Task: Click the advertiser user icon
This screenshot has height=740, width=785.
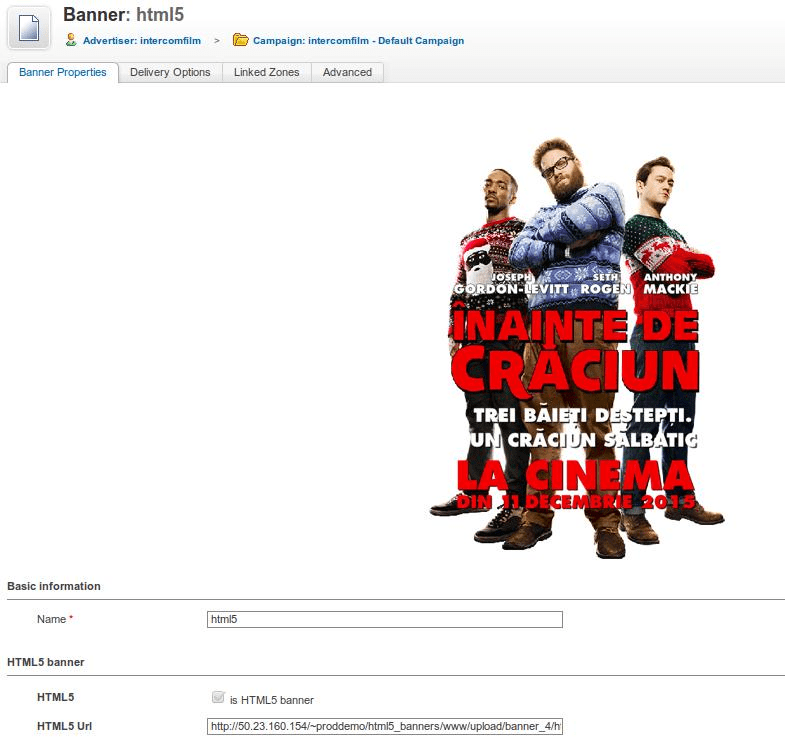Action: (71, 40)
